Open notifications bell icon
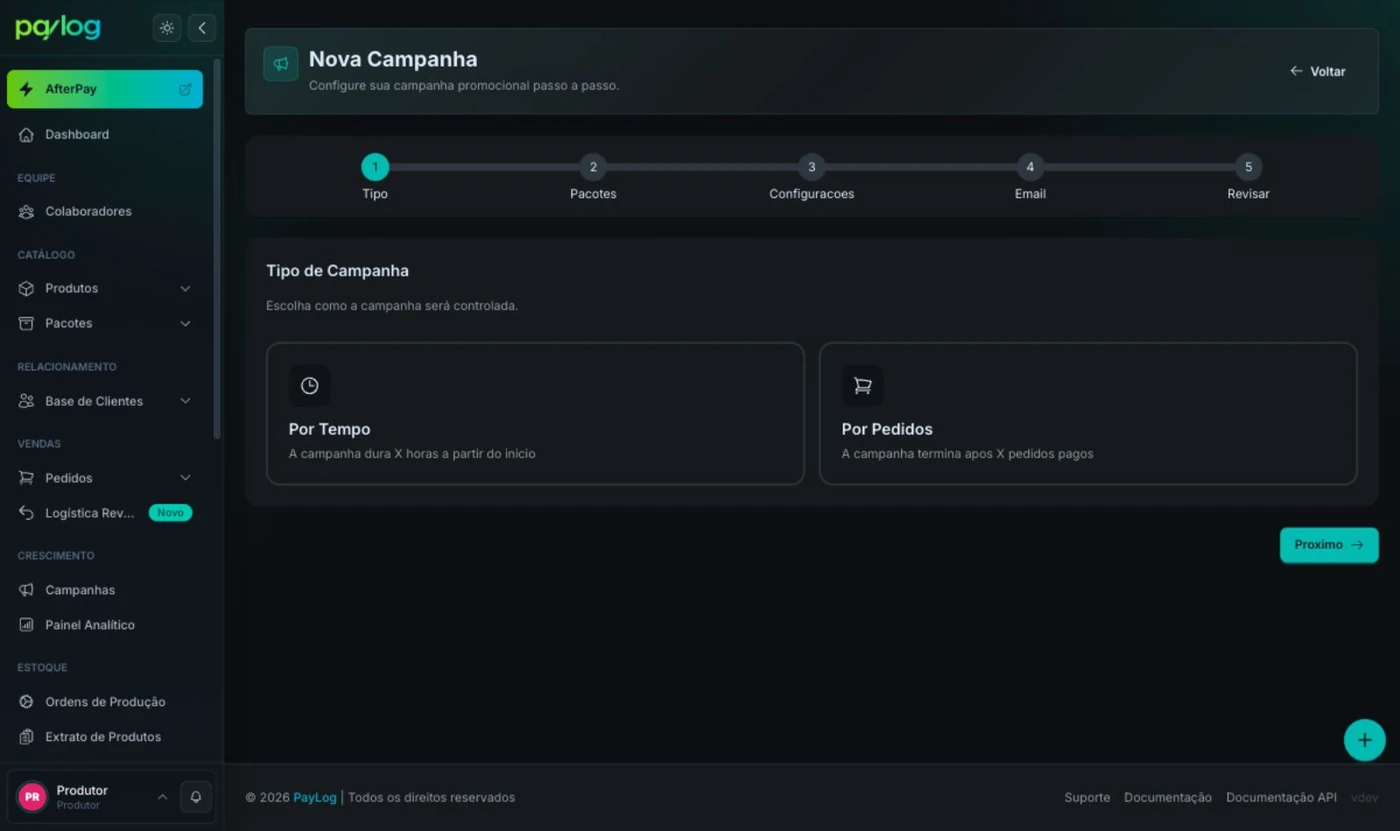The width and height of the screenshot is (1400, 831). click(x=196, y=797)
